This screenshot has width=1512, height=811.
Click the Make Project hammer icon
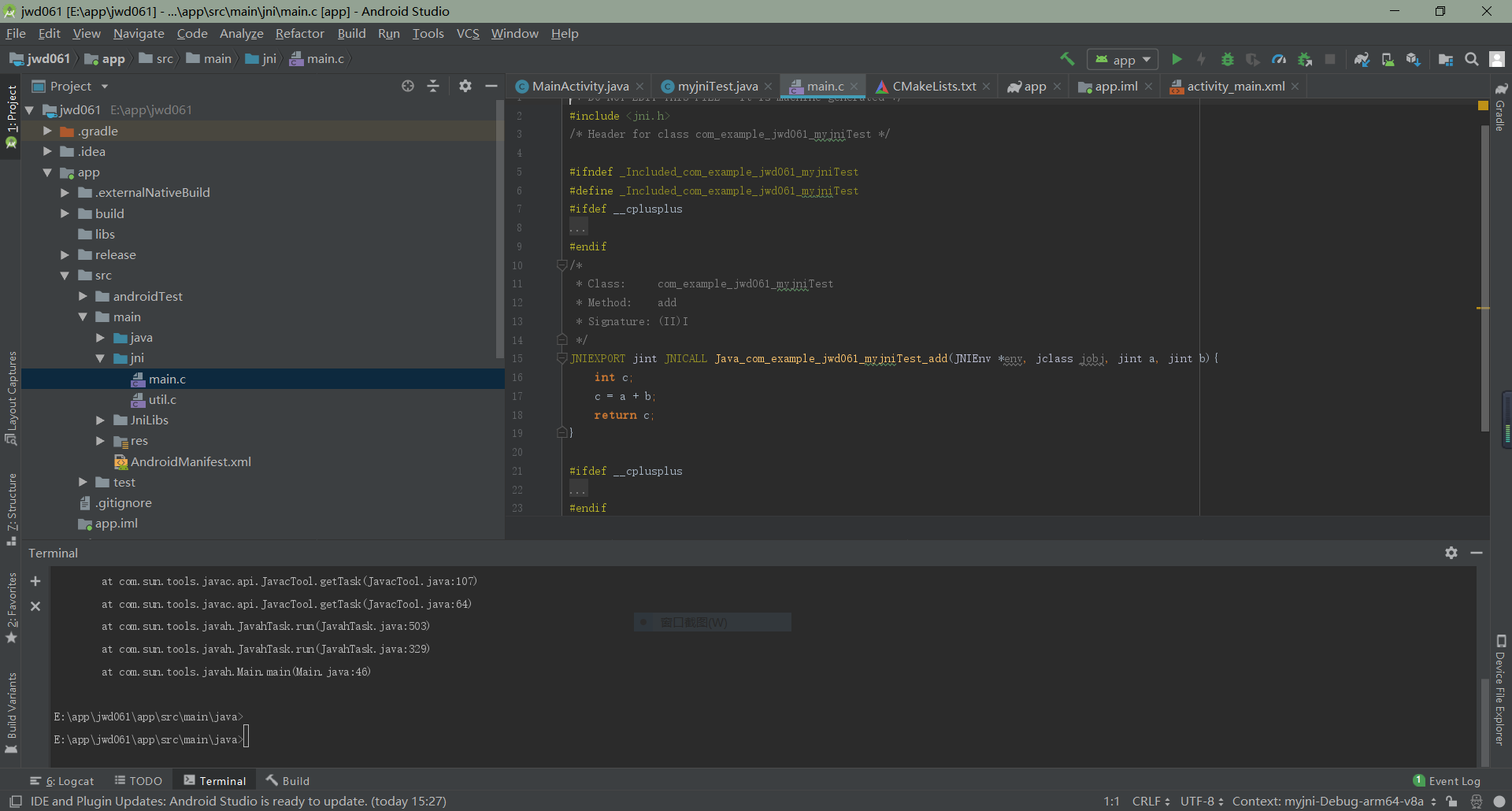(1067, 59)
